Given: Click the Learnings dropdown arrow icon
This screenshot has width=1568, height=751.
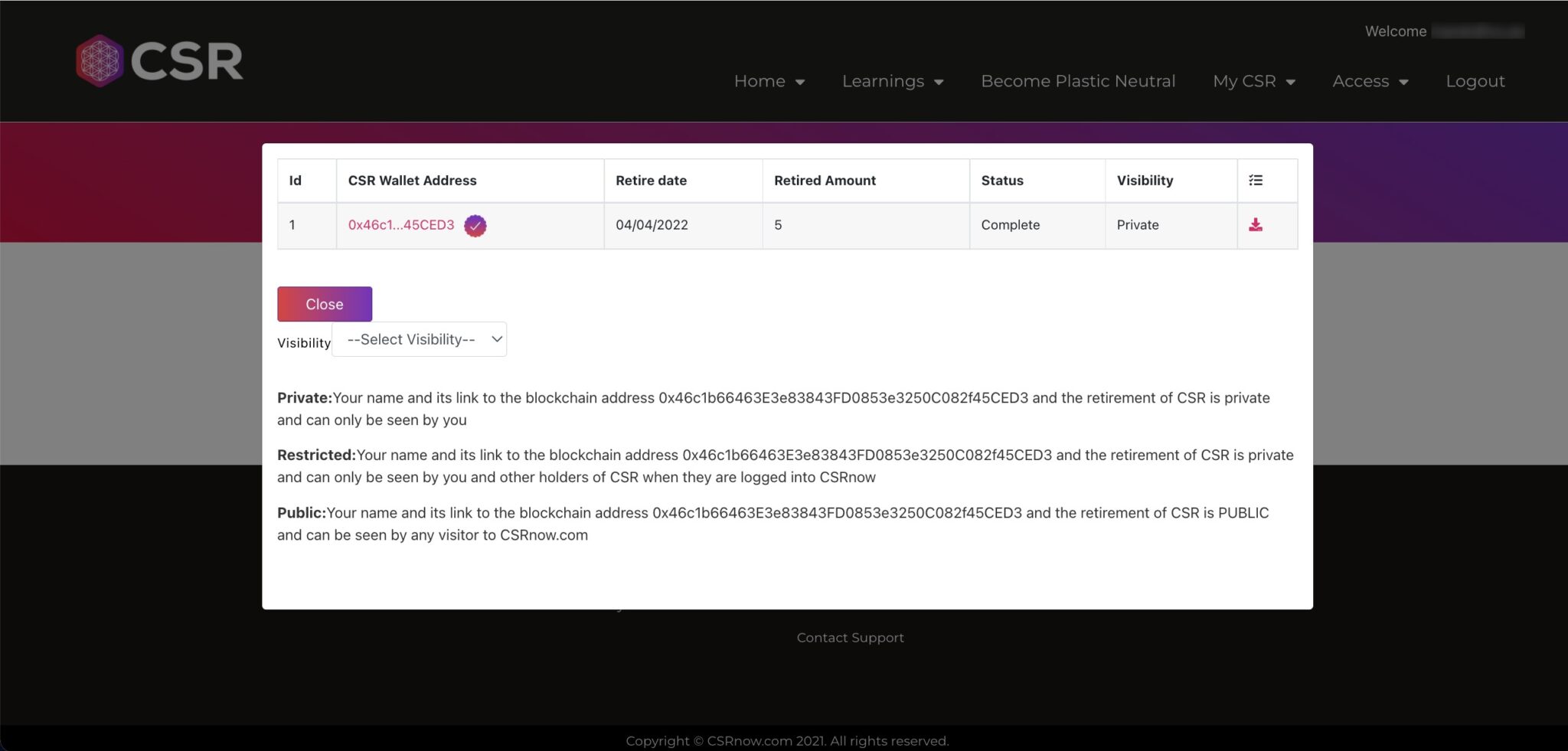Looking at the screenshot, I should click(x=939, y=82).
